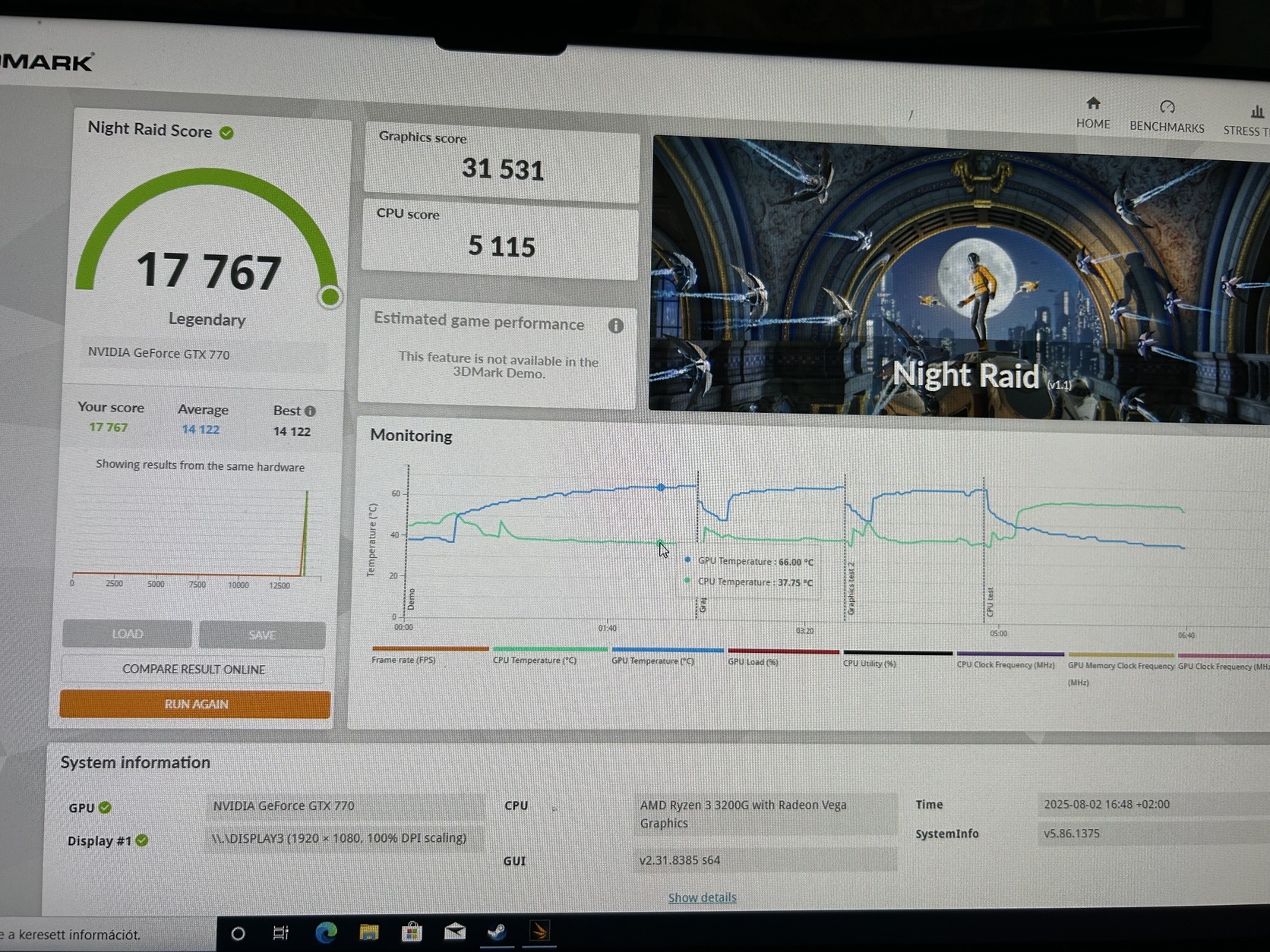Click the Your score value 17 767
Viewport: 1270px width, 952px height.
(109, 427)
